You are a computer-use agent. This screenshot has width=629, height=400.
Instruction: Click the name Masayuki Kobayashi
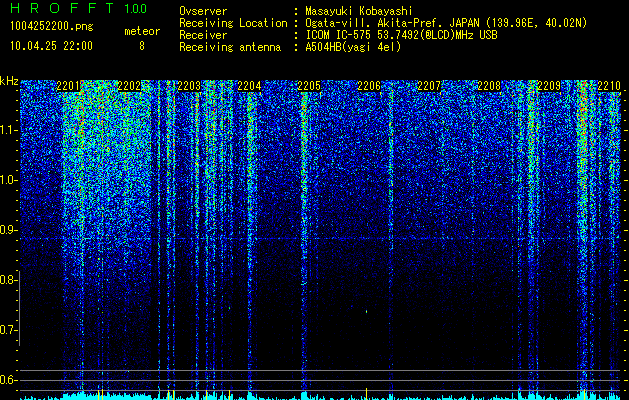359,11
